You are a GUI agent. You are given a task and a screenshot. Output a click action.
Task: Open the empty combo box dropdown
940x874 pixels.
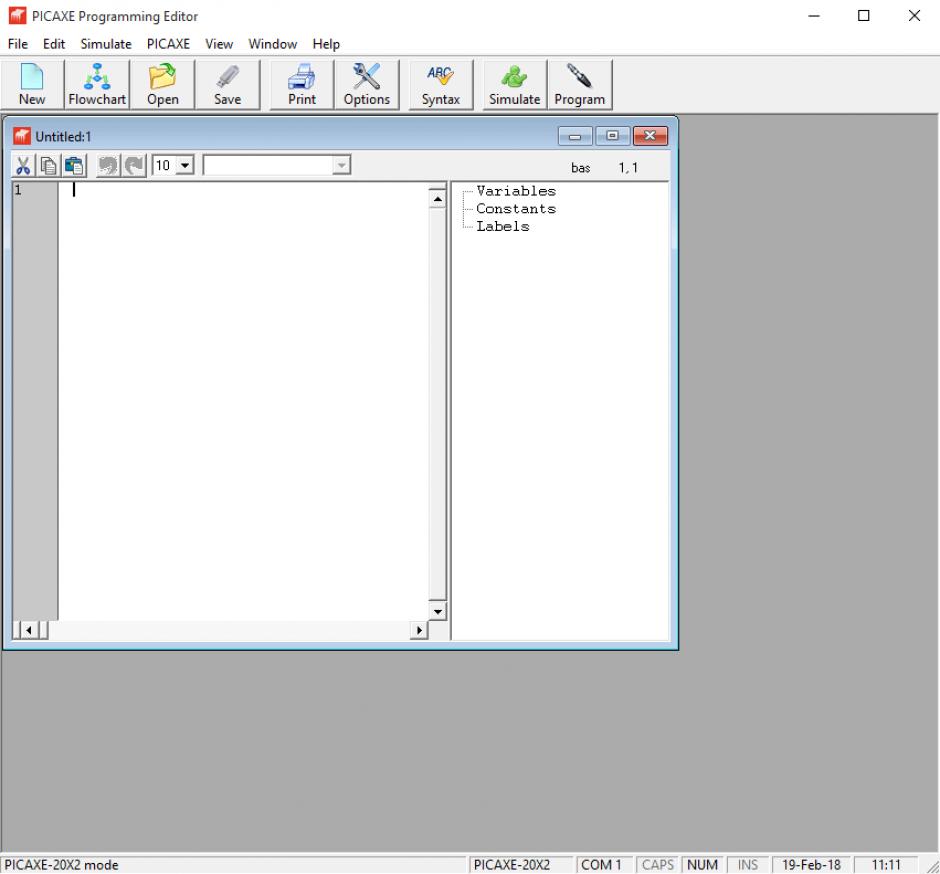(341, 165)
